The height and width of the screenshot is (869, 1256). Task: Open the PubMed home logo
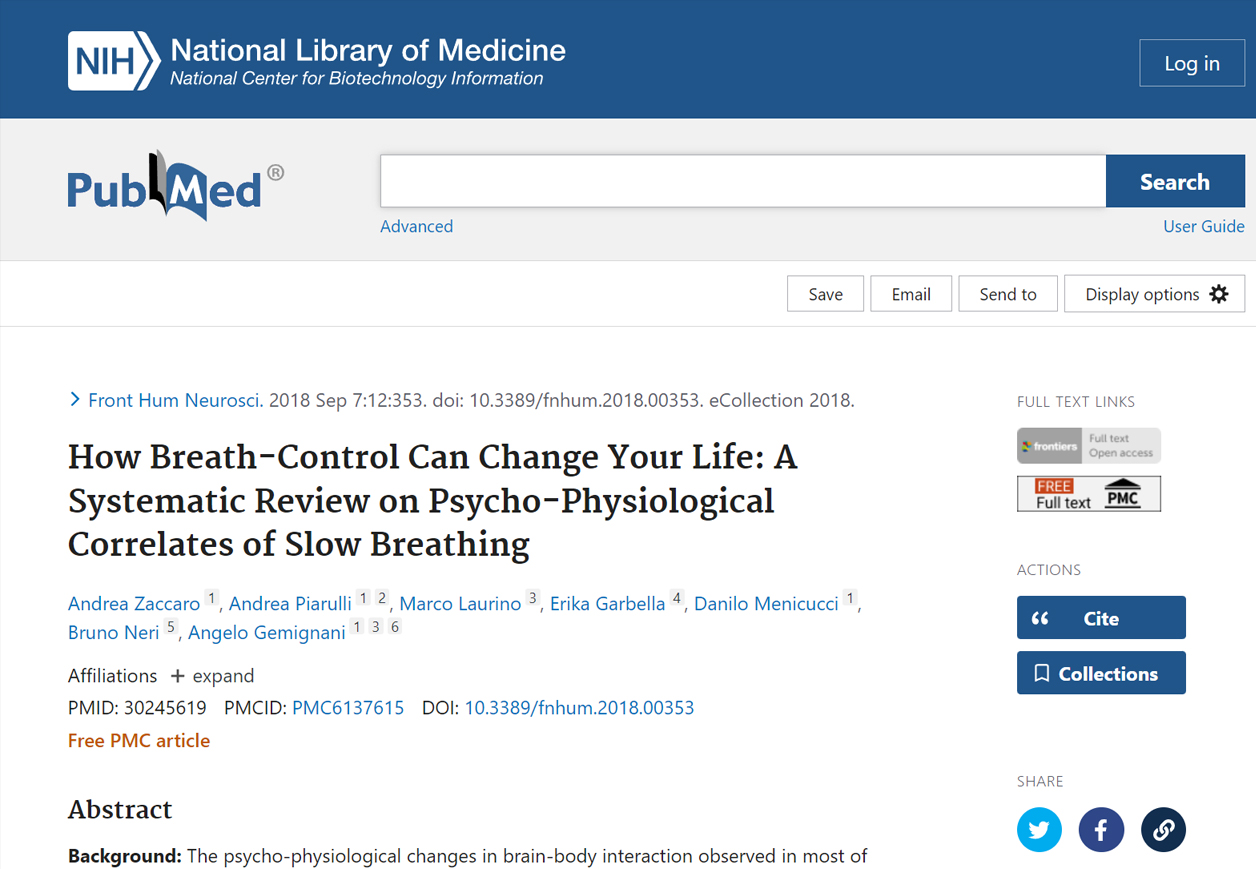pos(175,186)
